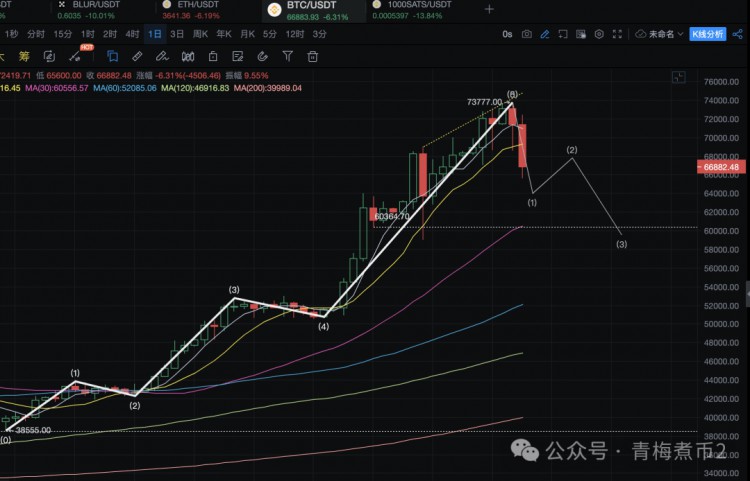Select the blue copy-shapes tool

pos(112,56)
